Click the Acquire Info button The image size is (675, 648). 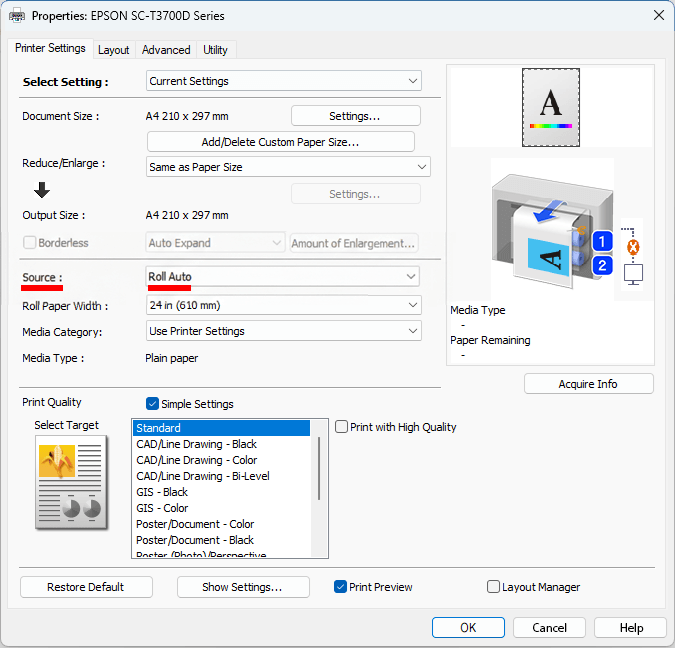[x=588, y=384]
